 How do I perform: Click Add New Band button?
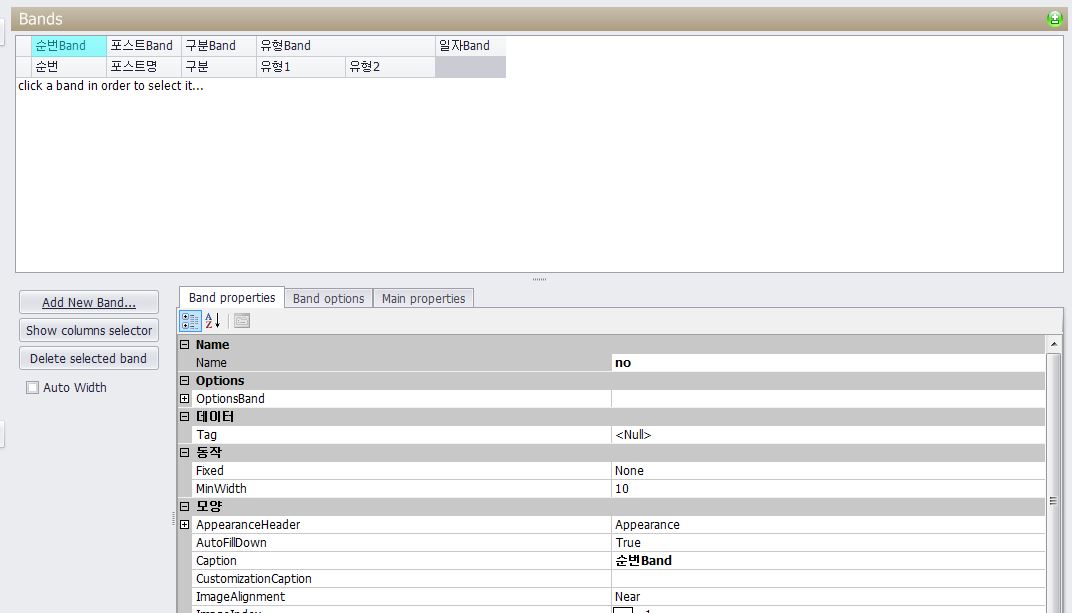[x=89, y=302]
